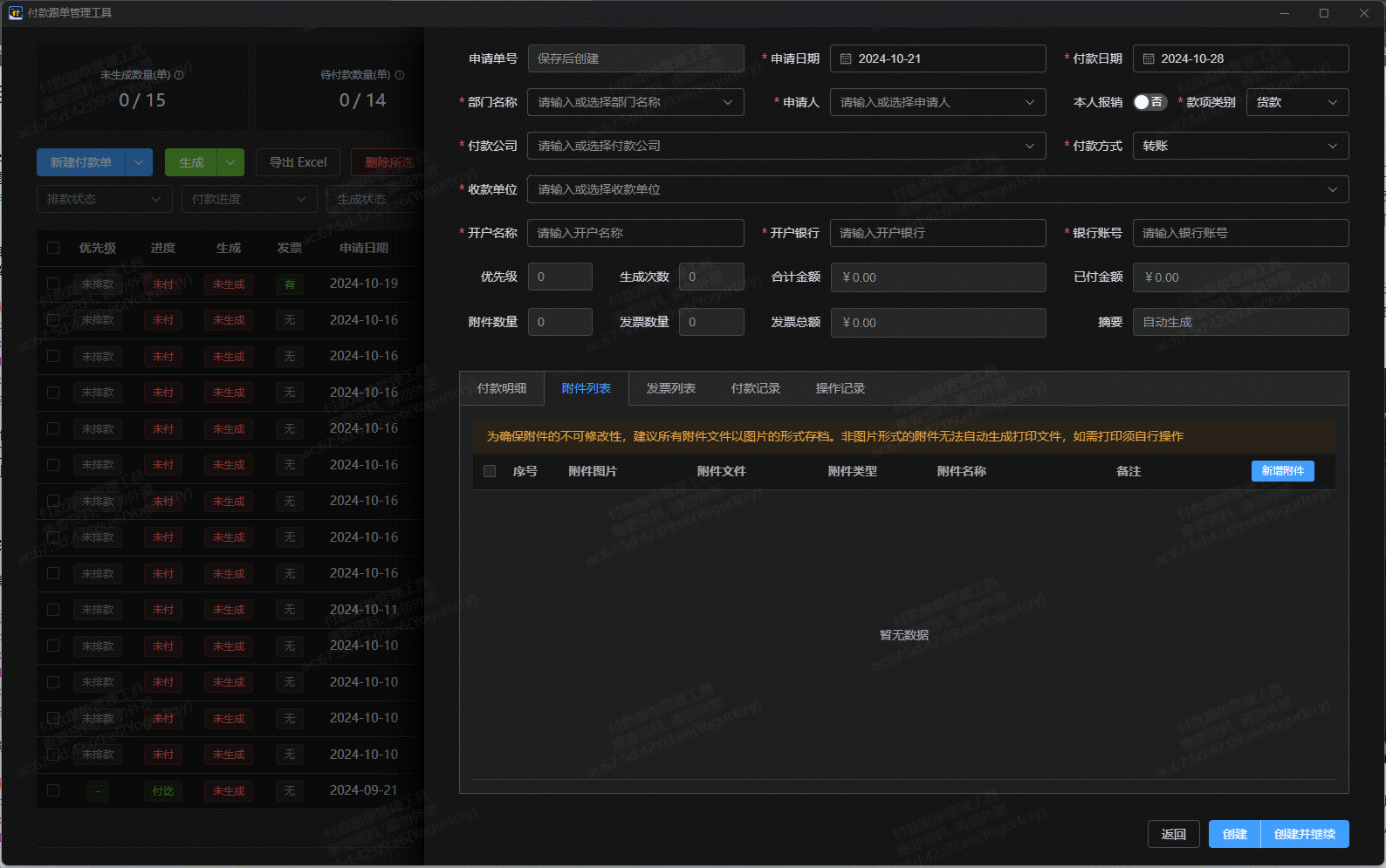Click the 返回 button
Screen dimensions: 1386x868
(x=1174, y=834)
